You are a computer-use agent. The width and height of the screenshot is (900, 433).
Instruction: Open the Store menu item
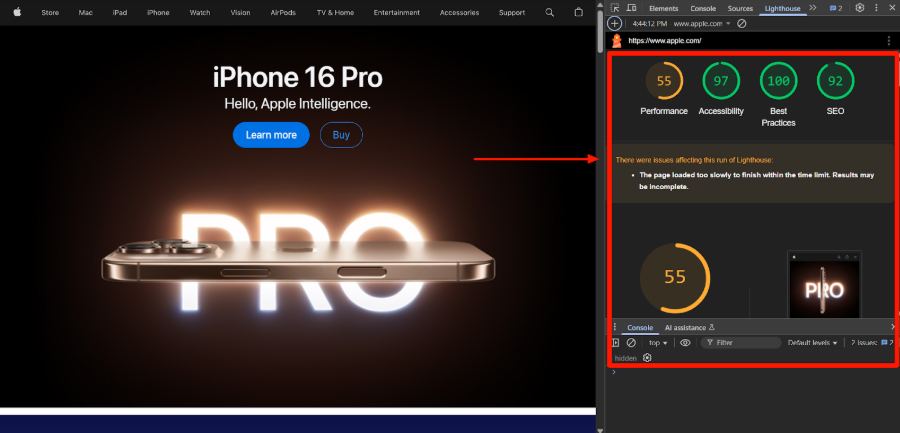click(x=50, y=12)
